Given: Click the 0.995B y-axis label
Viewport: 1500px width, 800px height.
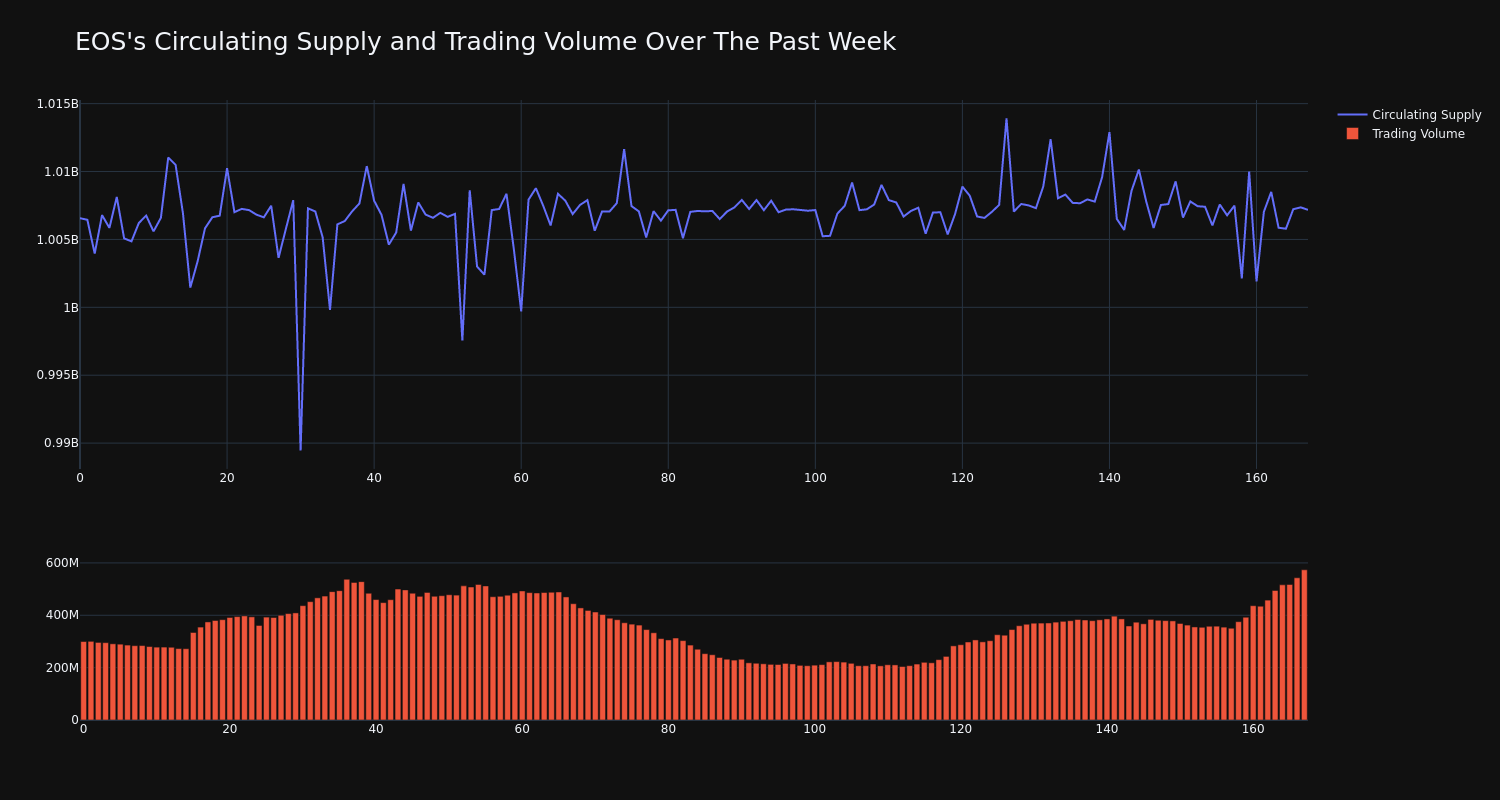Looking at the screenshot, I should click(x=57, y=375).
